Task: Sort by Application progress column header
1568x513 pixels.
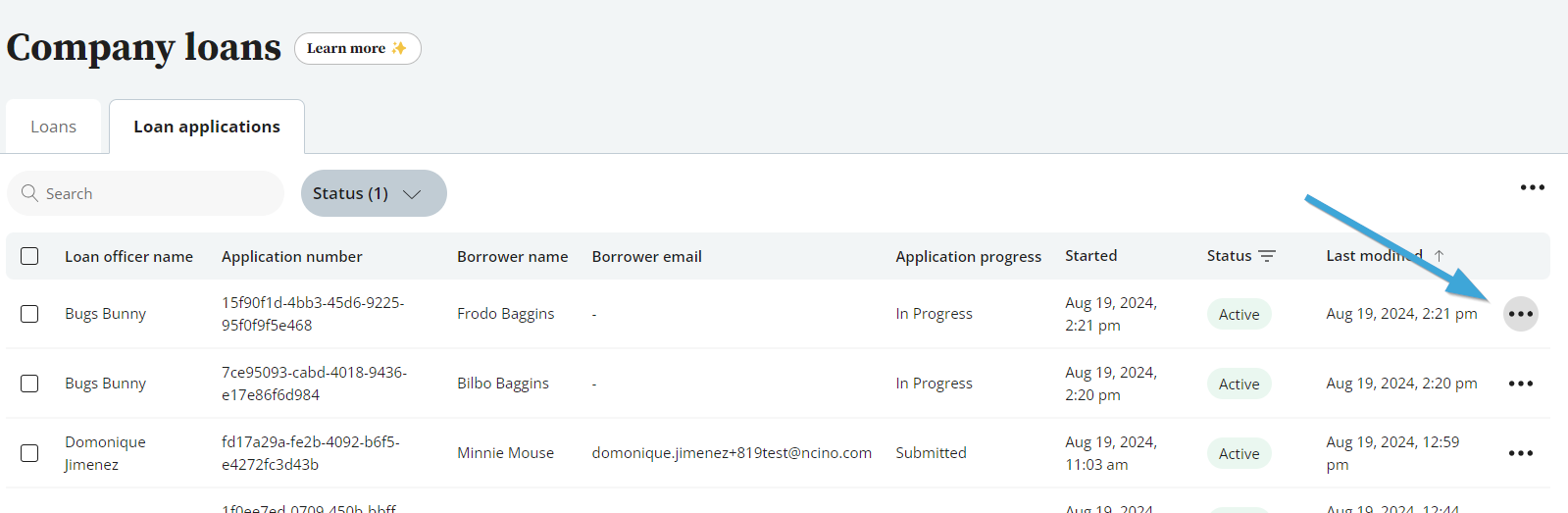Action: point(968,257)
